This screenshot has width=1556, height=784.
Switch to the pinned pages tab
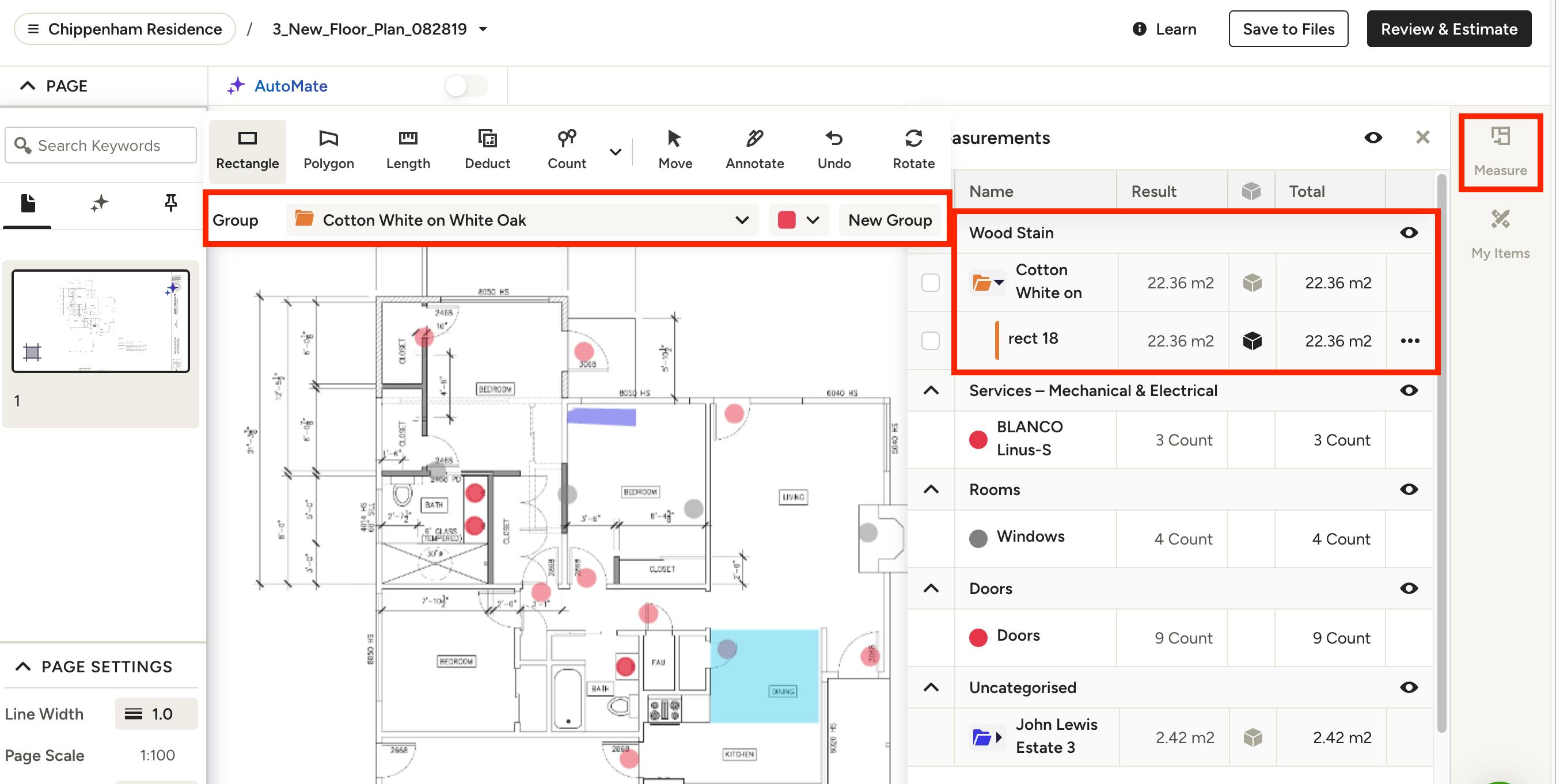pyautogui.click(x=171, y=204)
